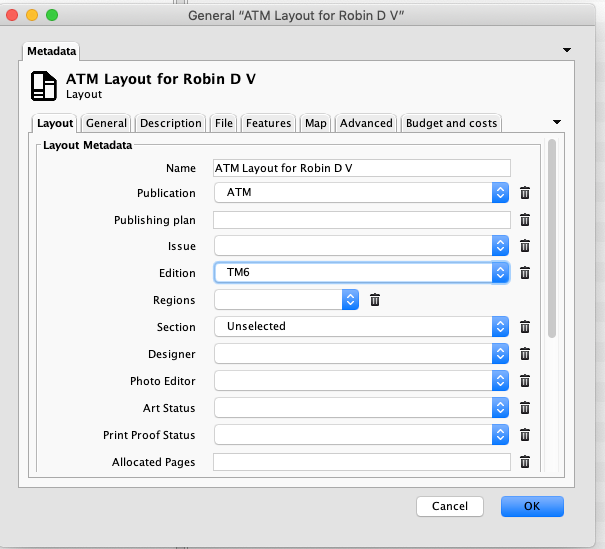This screenshot has width=605, height=549.
Task: Confirm with the OK button
Action: pyautogui.click(x=532, y=506)
